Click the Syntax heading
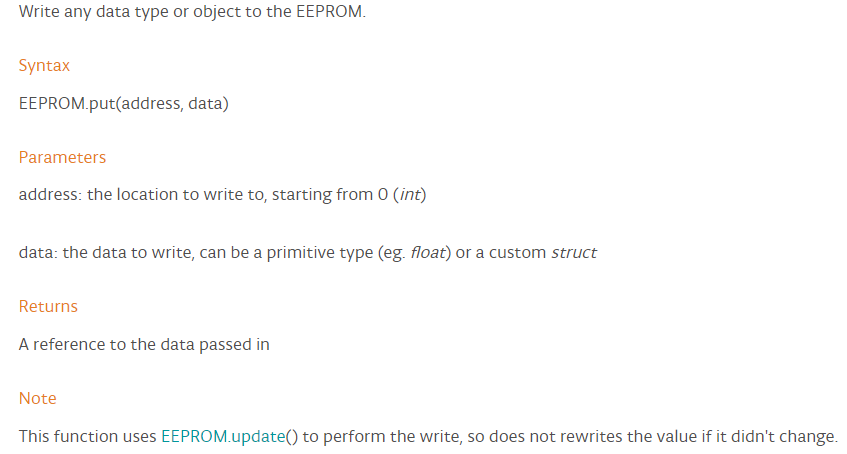The width and height of the screenshot is (847, 454). click(44, 66)
